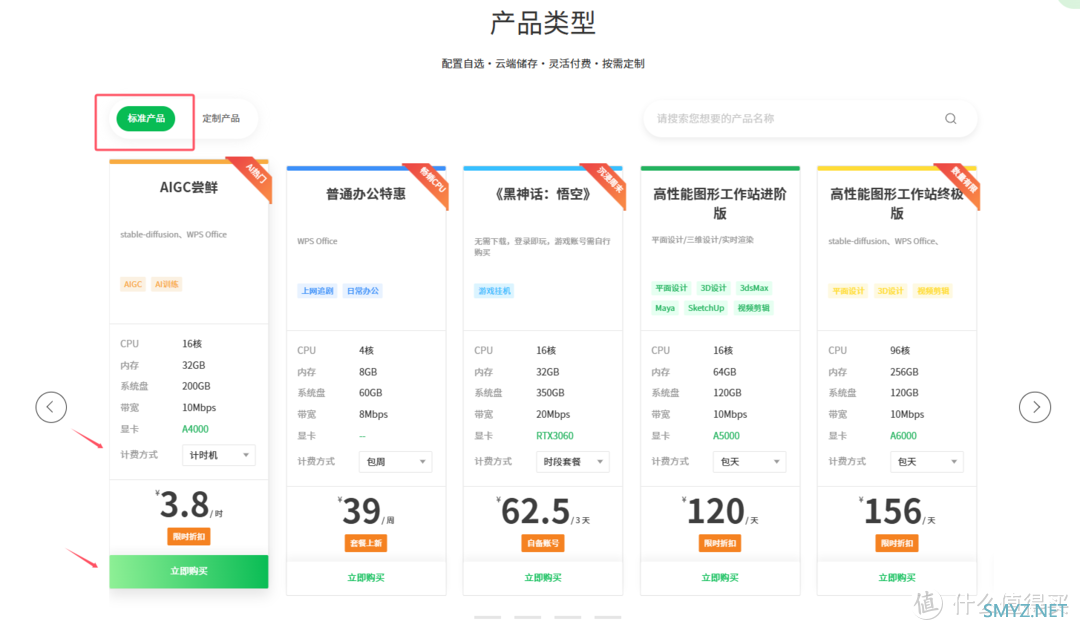Open the 时段套餐 billing dropdown
The height and width of the screenshot is (630, 1080).
[x=573, y=462]
